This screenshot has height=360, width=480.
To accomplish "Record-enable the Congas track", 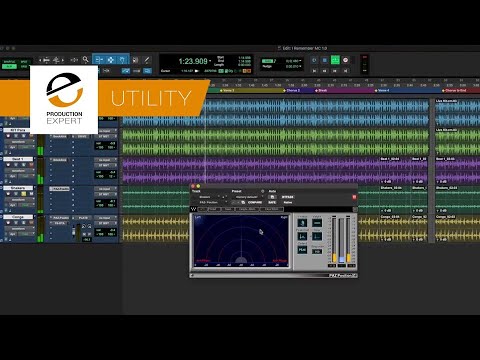I will pyautogui.click(x=9, y=223).
